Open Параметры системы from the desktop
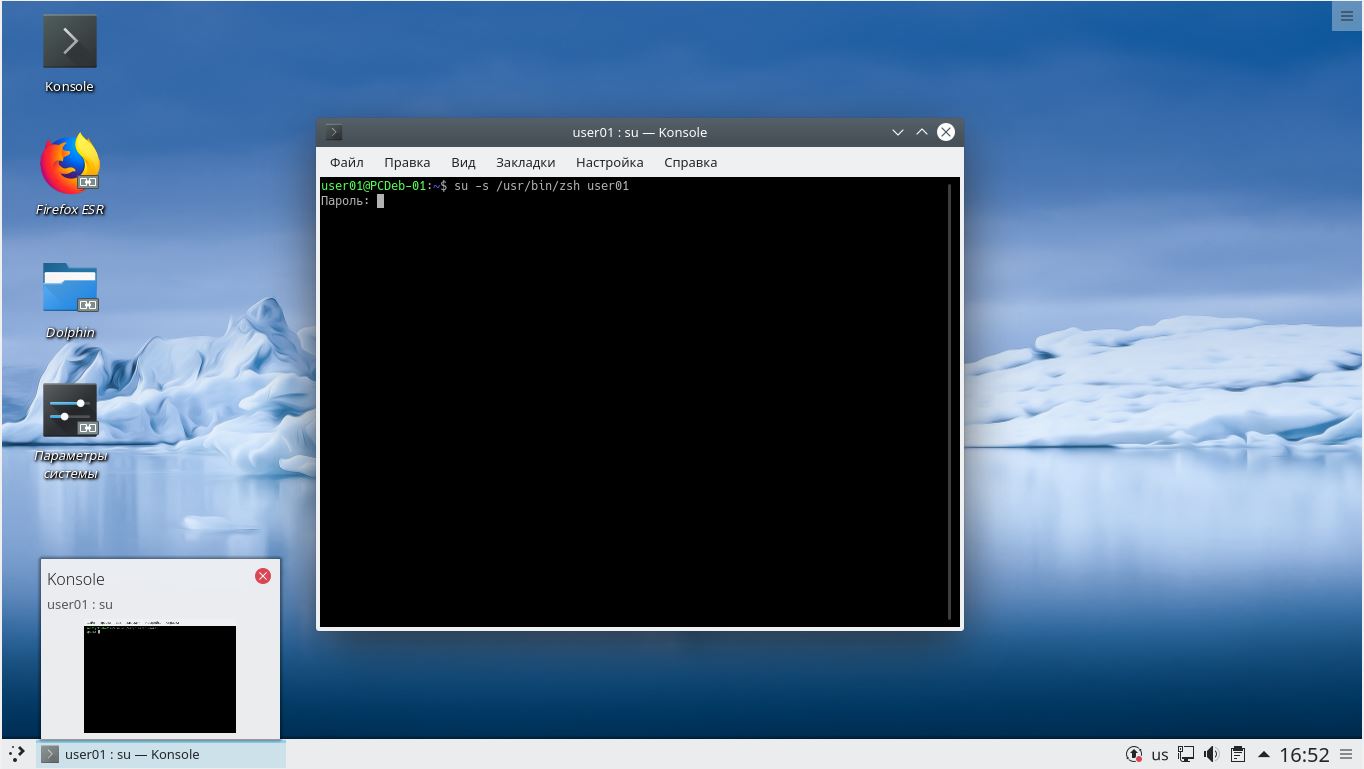The image size is (1364, 769). tap(69, 411)
